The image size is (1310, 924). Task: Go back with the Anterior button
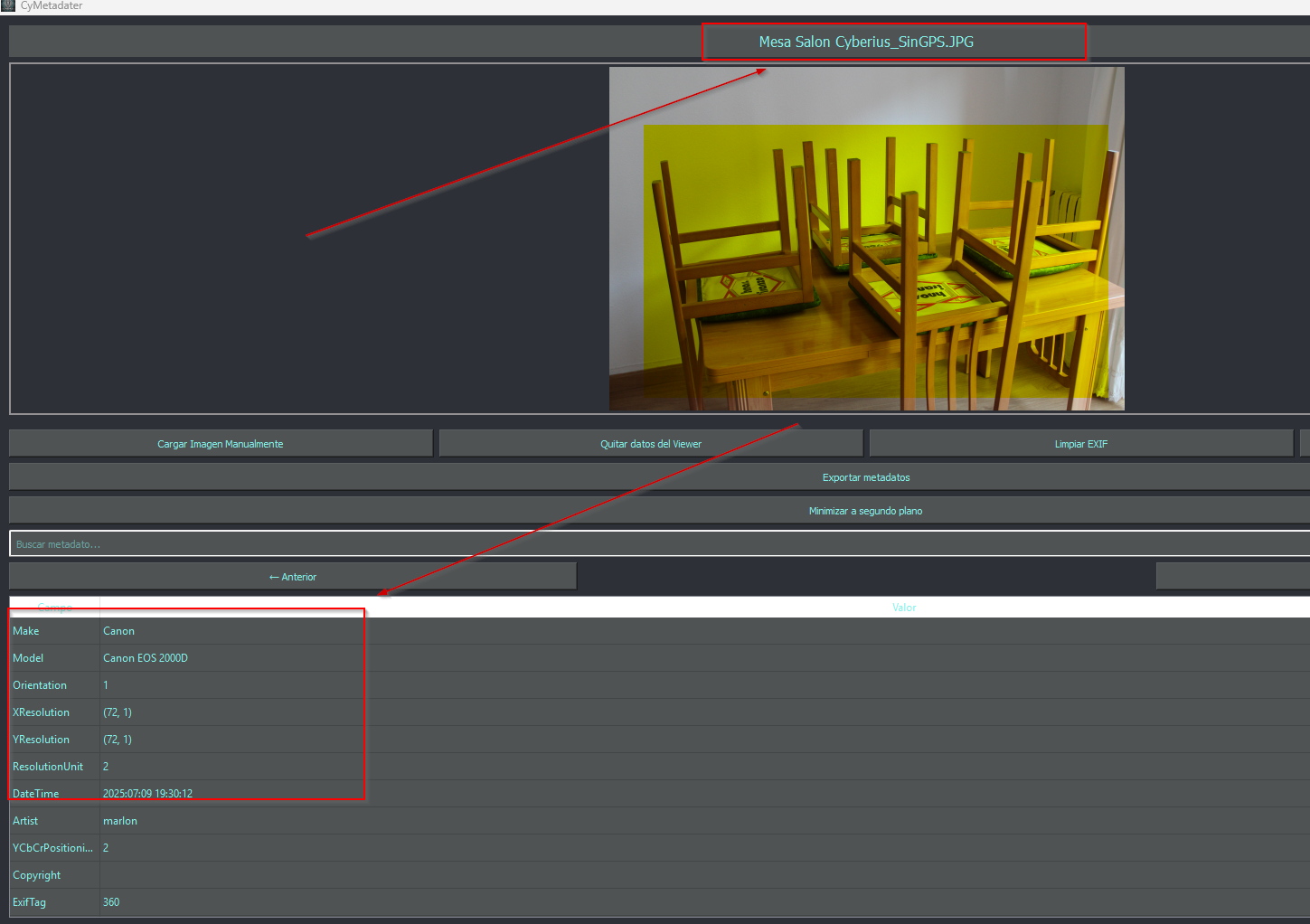(293, 577)
